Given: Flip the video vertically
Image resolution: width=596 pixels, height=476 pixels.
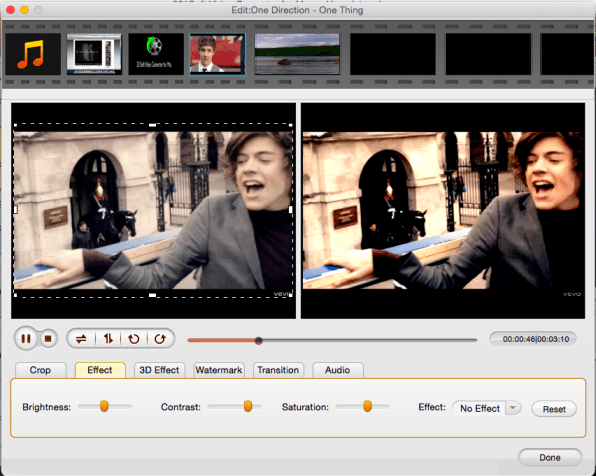Looking at the screenshot, I should pyautogui.click(x=108, y=338).
